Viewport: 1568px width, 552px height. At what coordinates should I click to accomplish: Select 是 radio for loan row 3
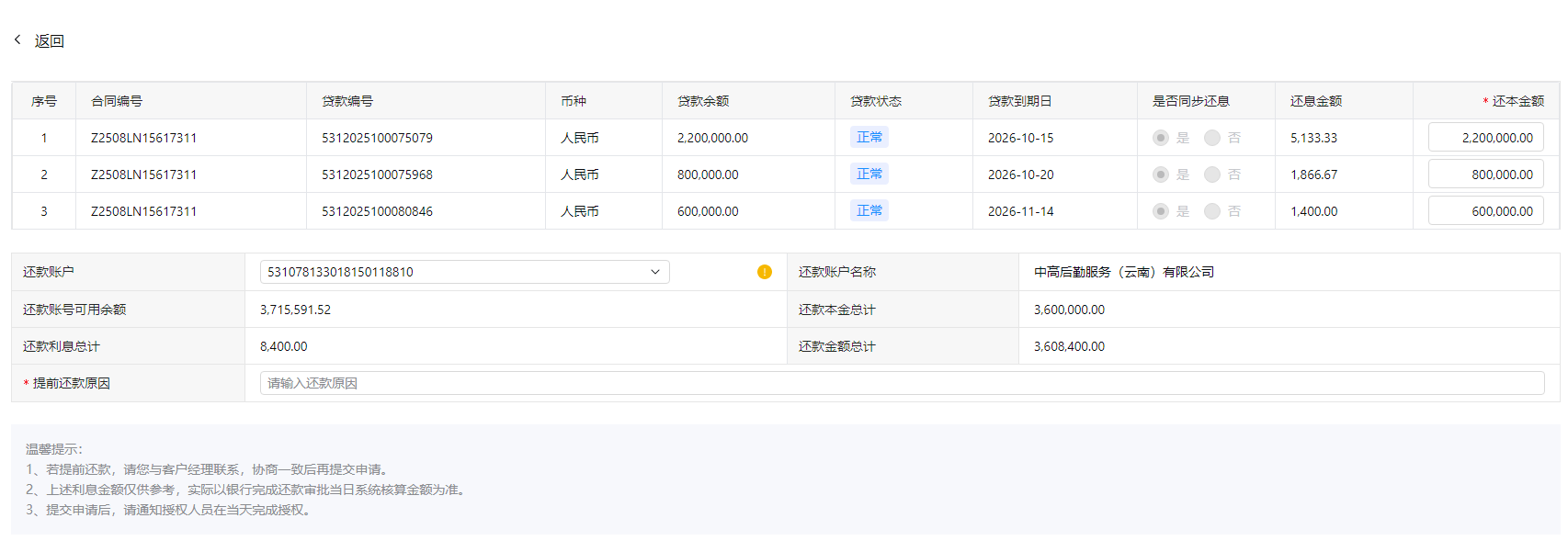(x=1161, y=211)
